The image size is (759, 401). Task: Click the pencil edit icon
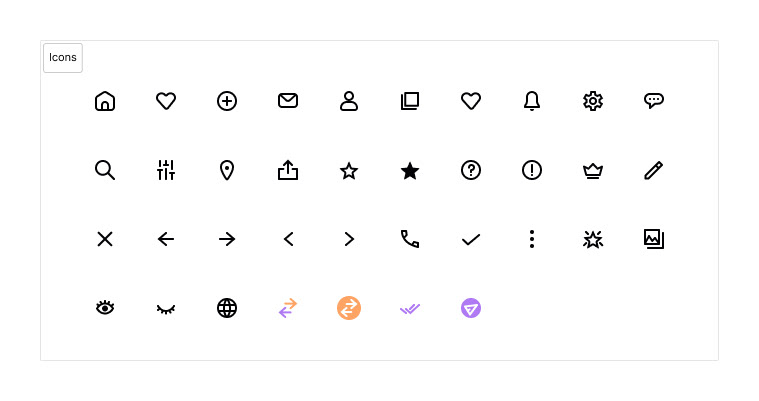[x=654, y=170]
